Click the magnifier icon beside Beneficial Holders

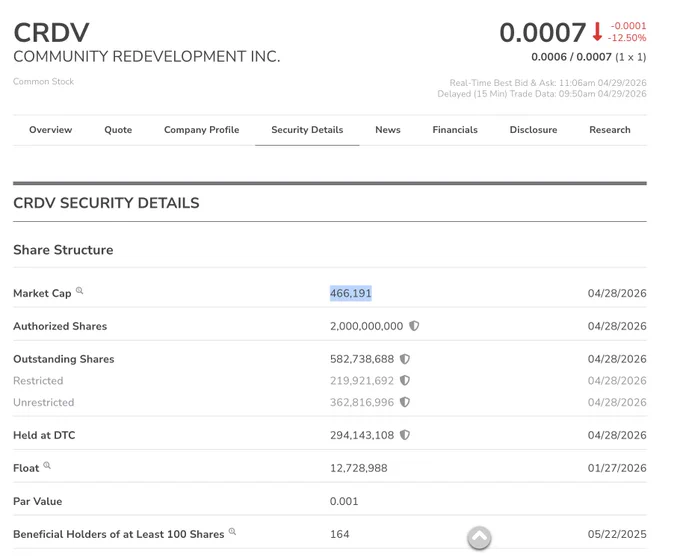point(232,531)
